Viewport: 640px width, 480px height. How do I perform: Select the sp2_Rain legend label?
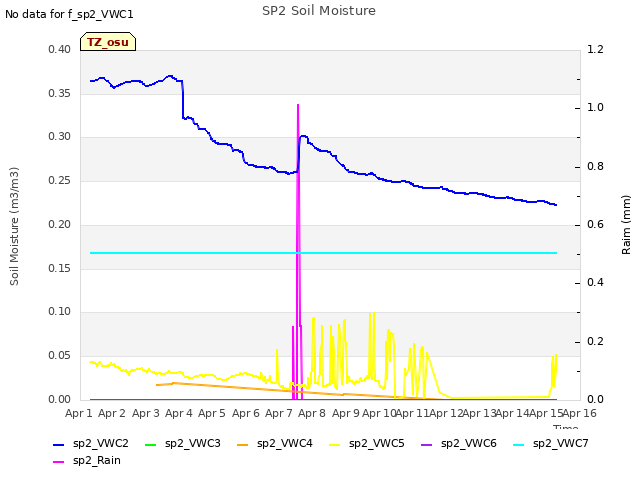pyautogui.click(x=97, y=461)
